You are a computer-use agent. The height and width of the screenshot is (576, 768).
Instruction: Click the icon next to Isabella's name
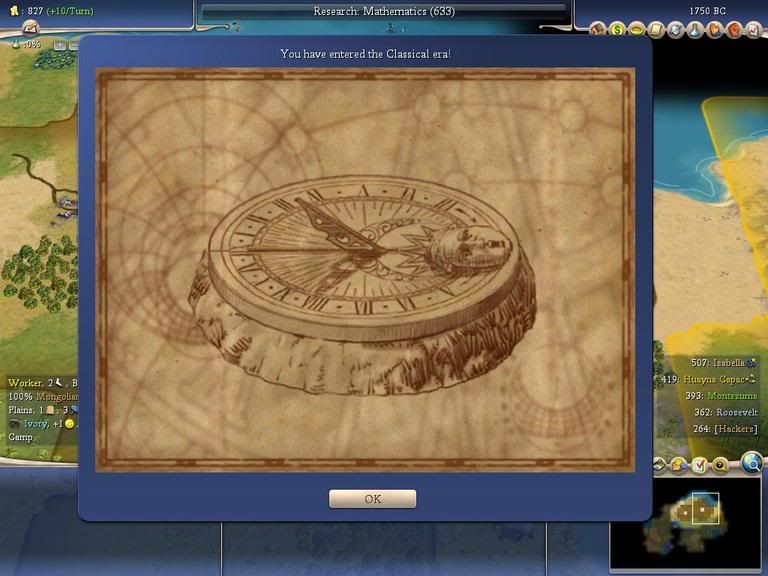pos(752,363)
